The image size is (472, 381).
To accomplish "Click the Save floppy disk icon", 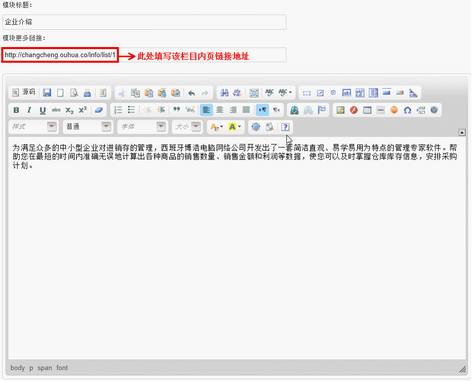I will (47, 93).
